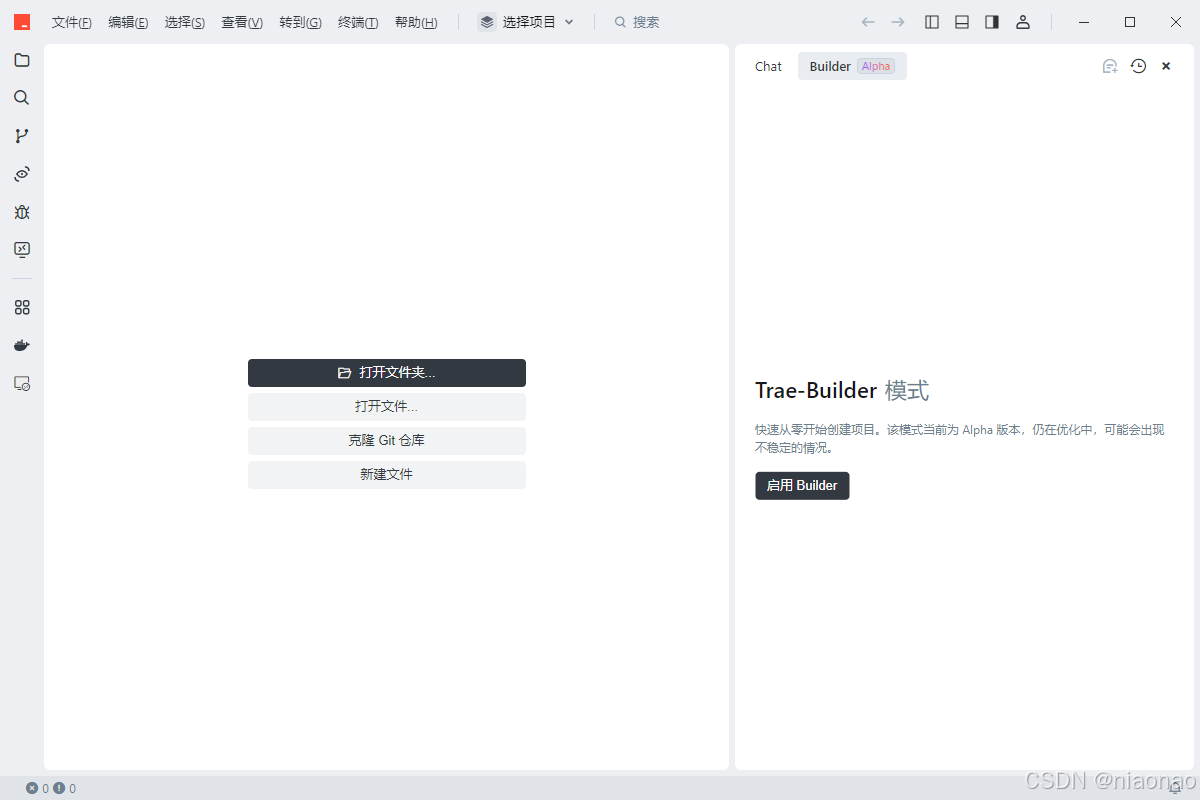The height and width of the screenshot is (800, 1200).
Task: Click the 搜索 search field
Action: point(637,22)
